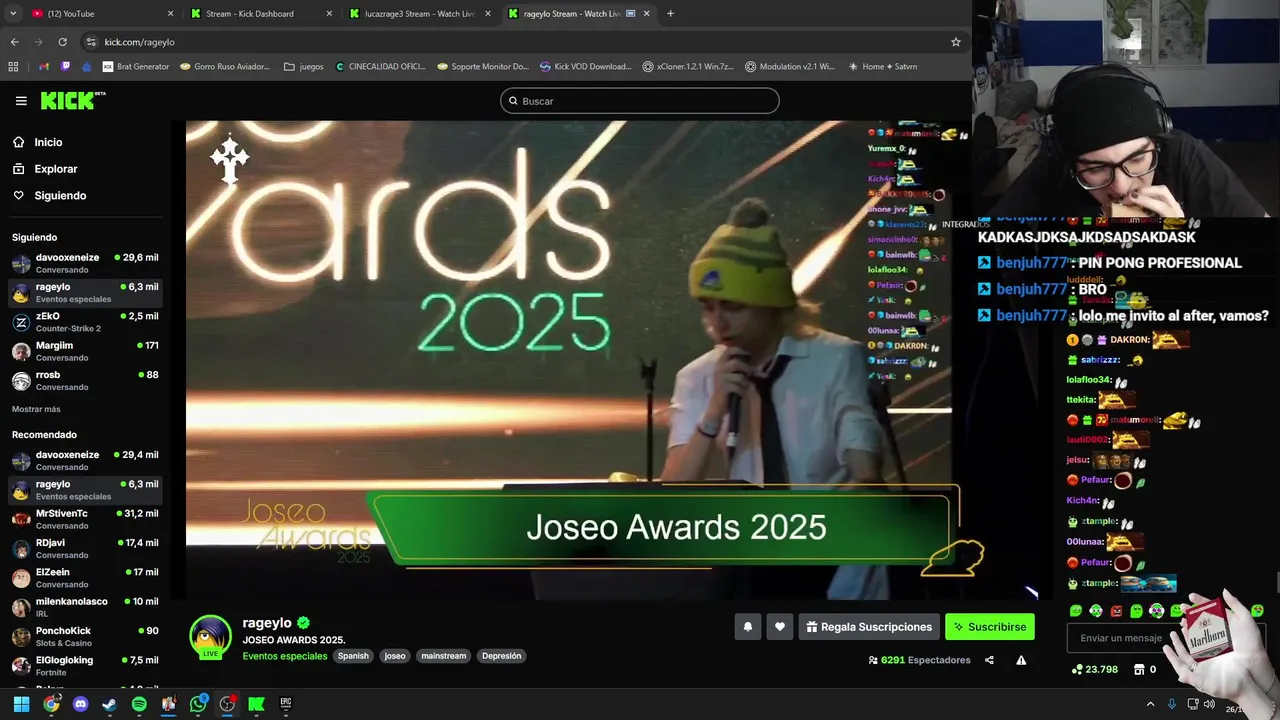The image size is (1280, 720).
Task: Click the Suscribirse button
Action: pos(990,627)
